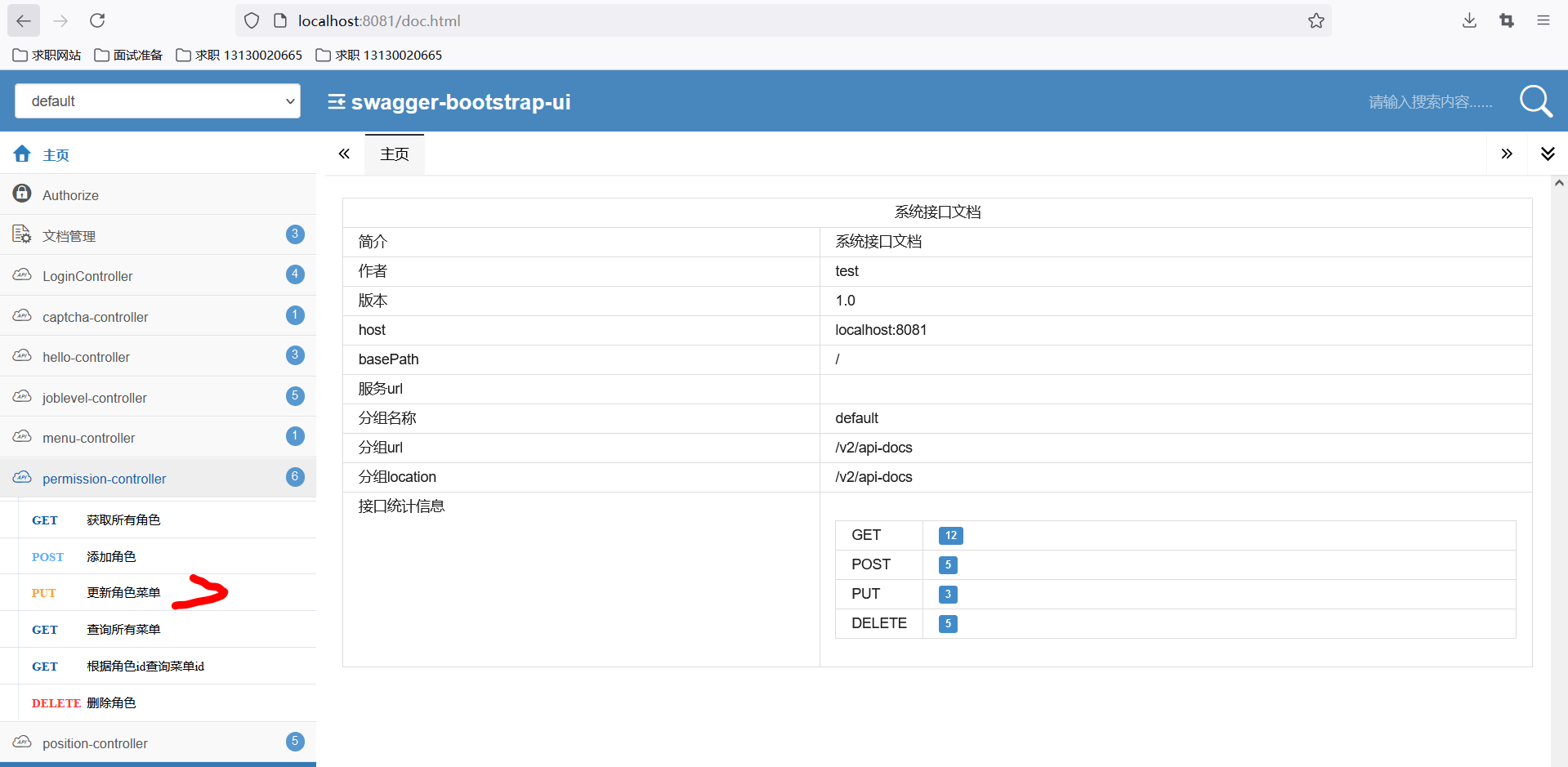1568x767 pixels.
Task: Click the Authorize lock icon
Action: (x=22, y=194)
